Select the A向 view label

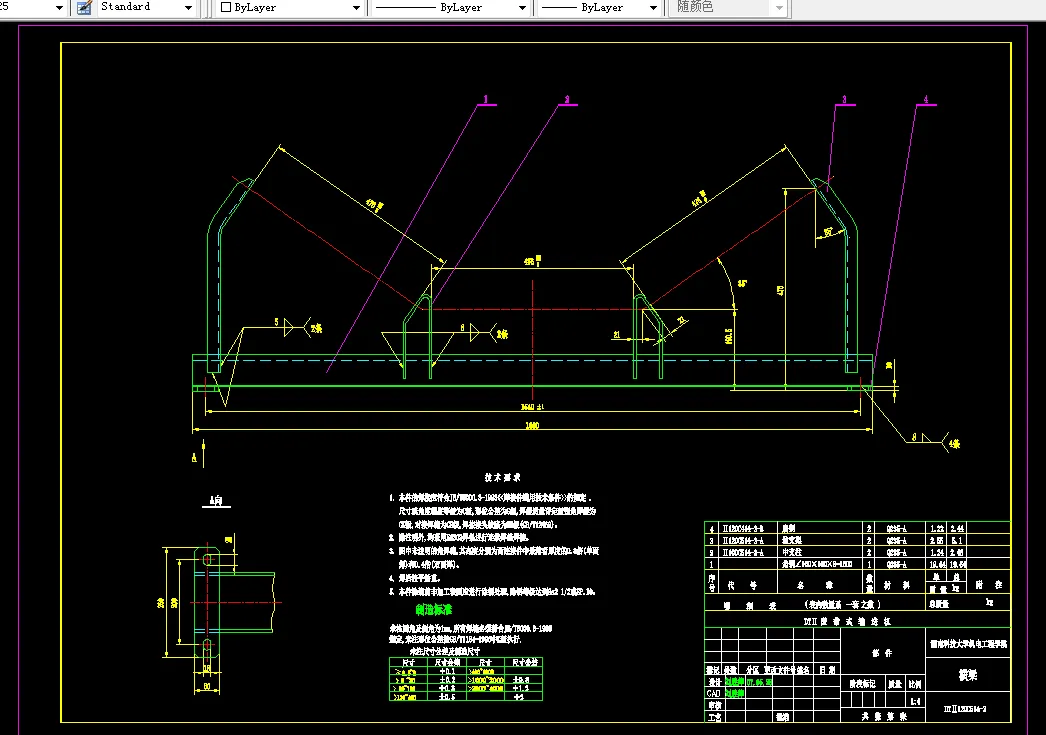tap(216, 501)
